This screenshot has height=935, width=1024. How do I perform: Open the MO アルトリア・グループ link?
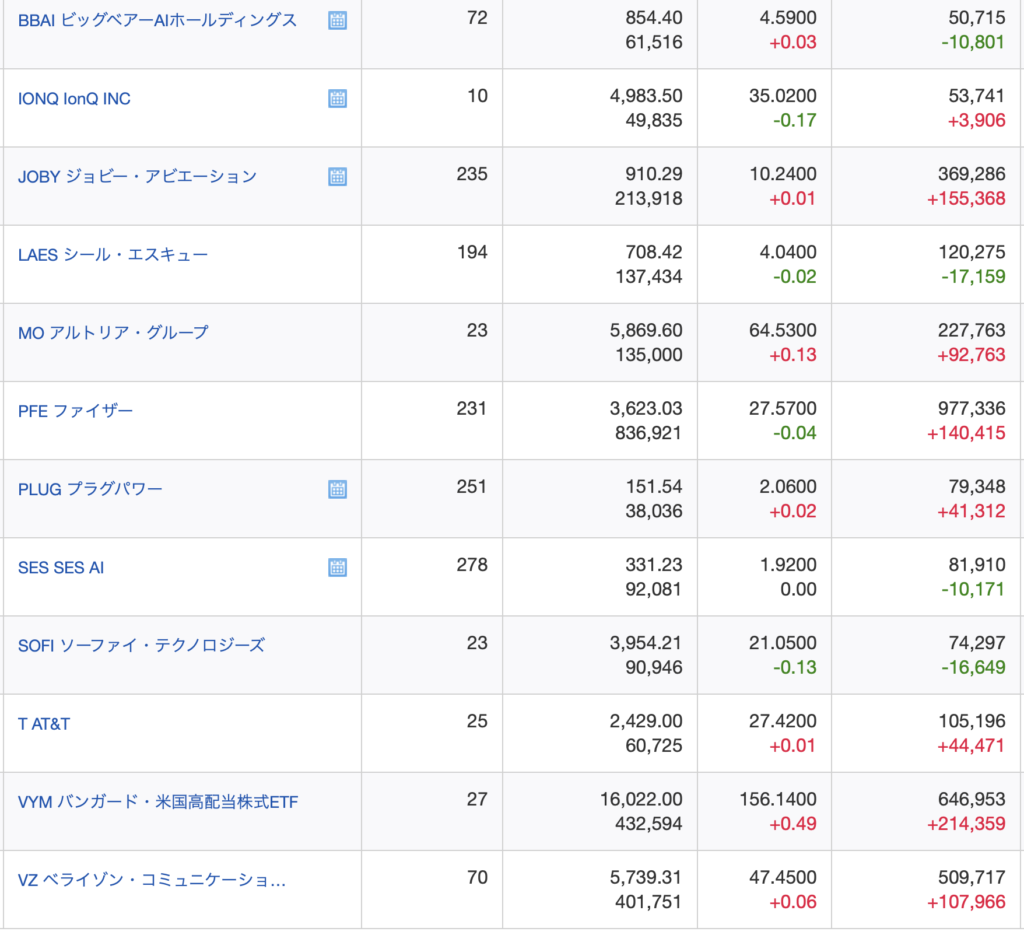[x=113, y=332]
